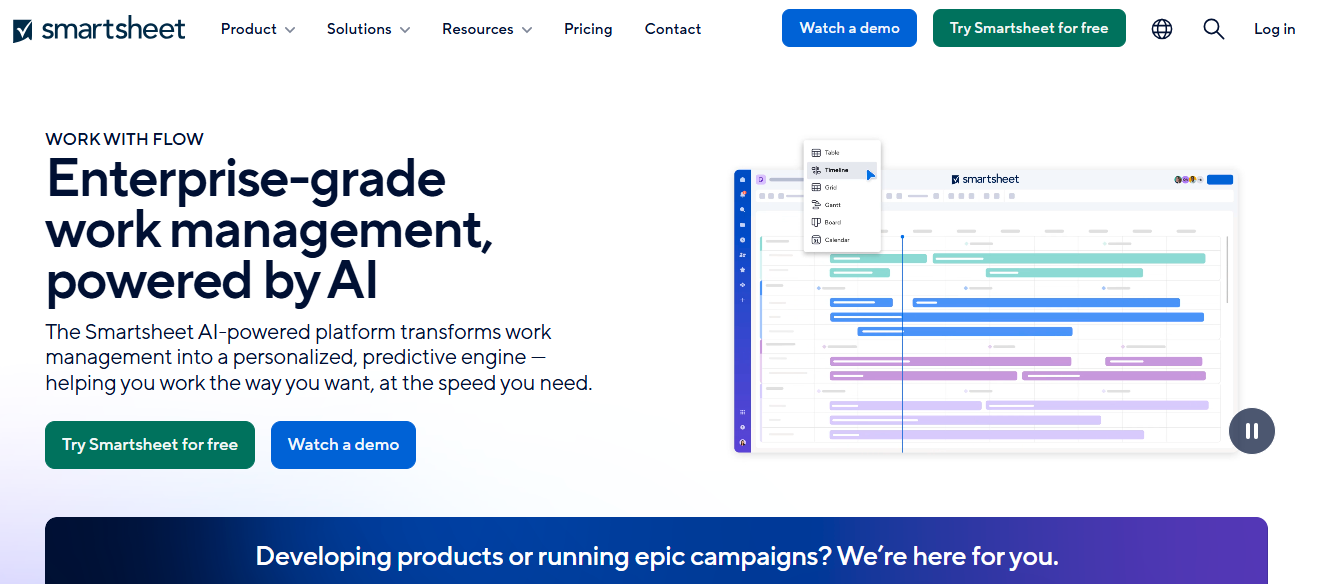Click the 'Enterprise-grade work management' headline
Image resolution: width=1320 pixels, height=584 pixels.
270,230
